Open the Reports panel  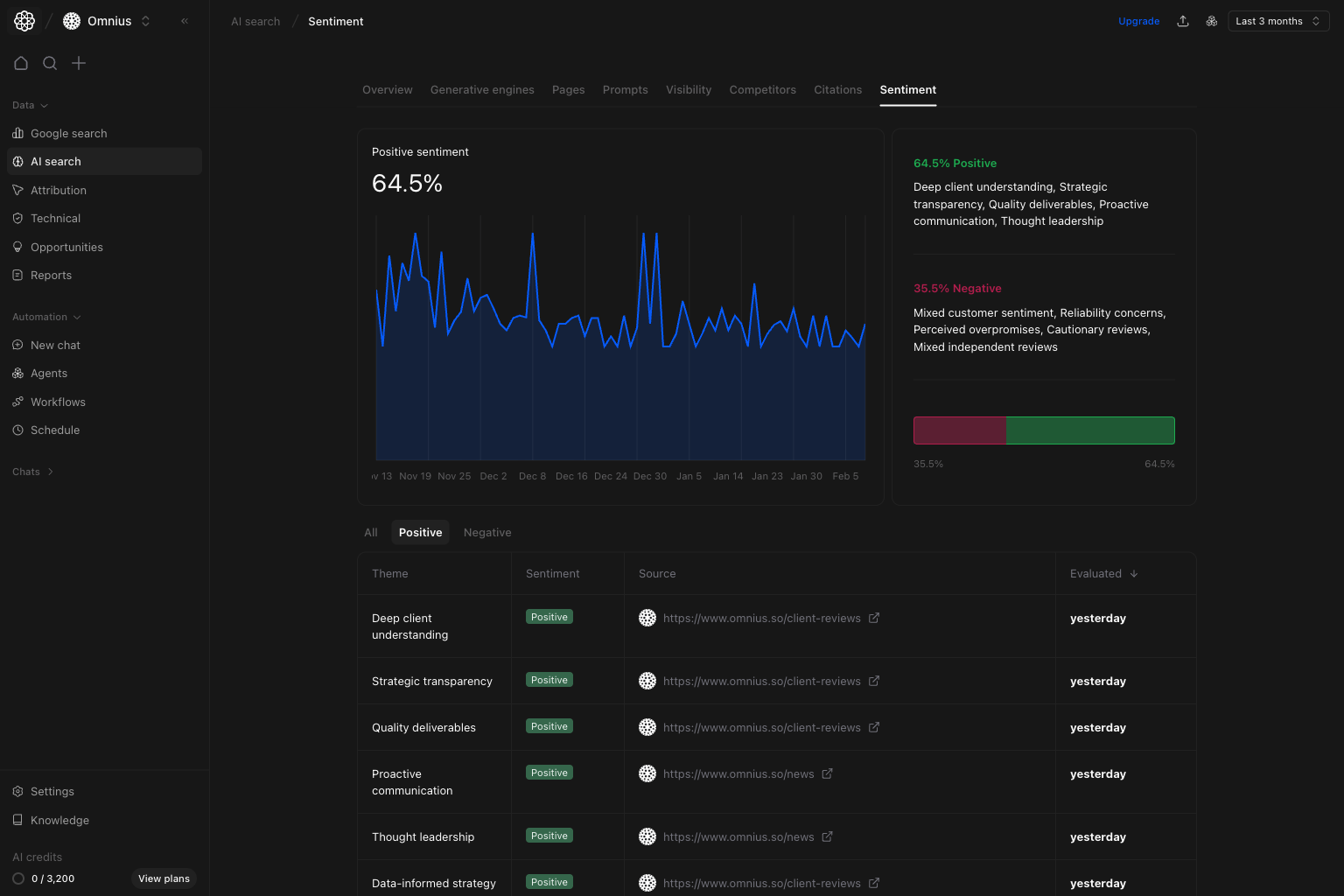[x=52, y=275]
